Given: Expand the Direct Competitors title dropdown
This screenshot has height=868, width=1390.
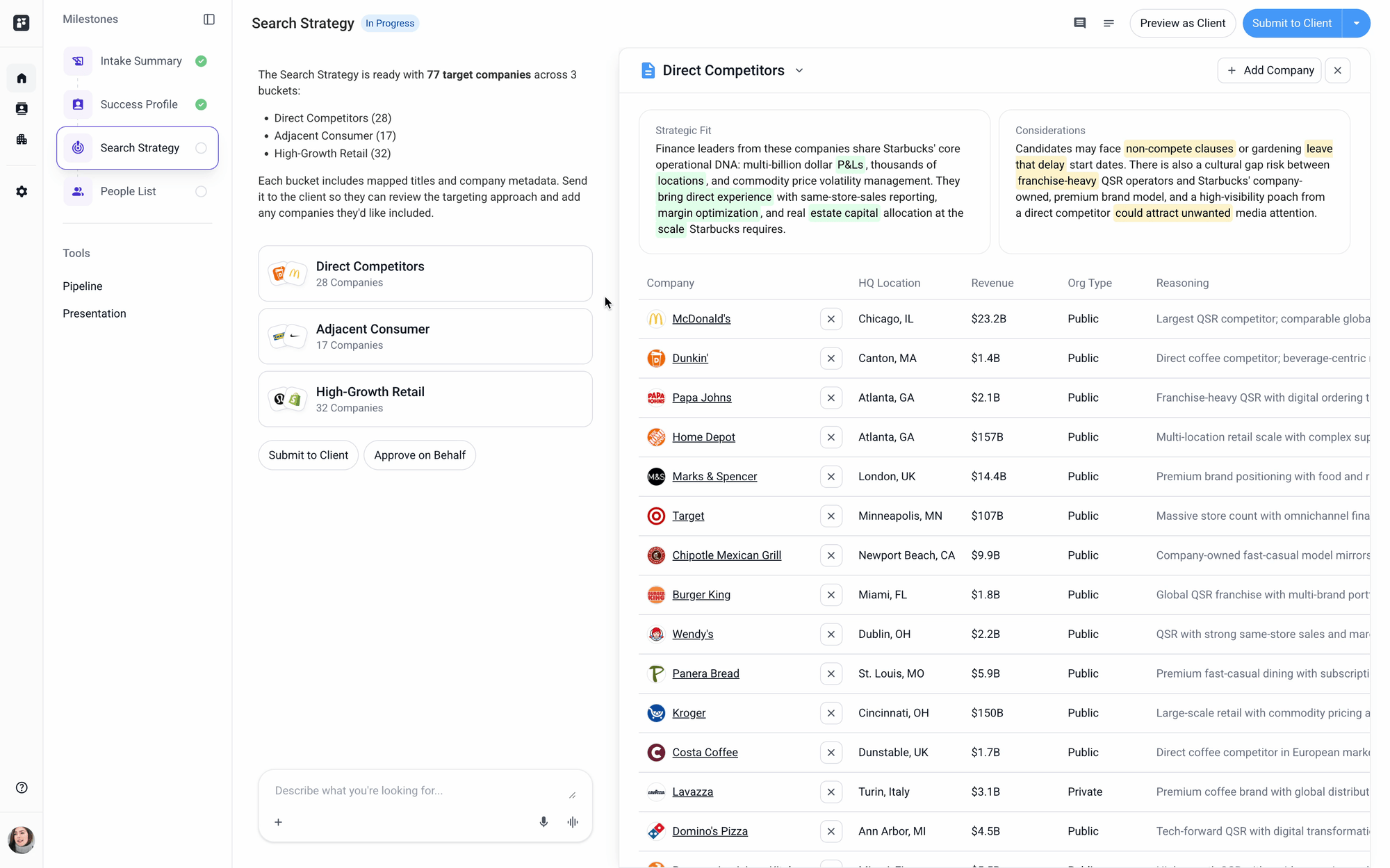Looking at the screenshot, I should (x=799, y=70).
